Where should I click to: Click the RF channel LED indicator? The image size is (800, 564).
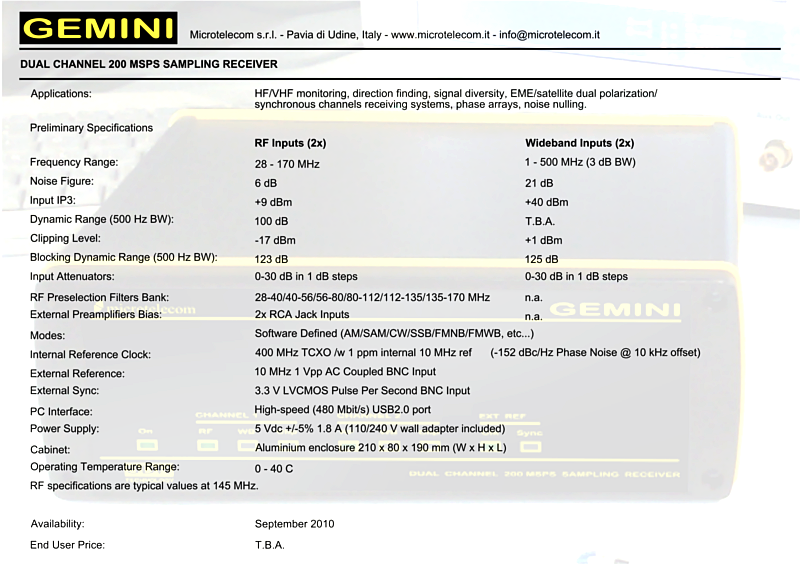pos(207,445)
